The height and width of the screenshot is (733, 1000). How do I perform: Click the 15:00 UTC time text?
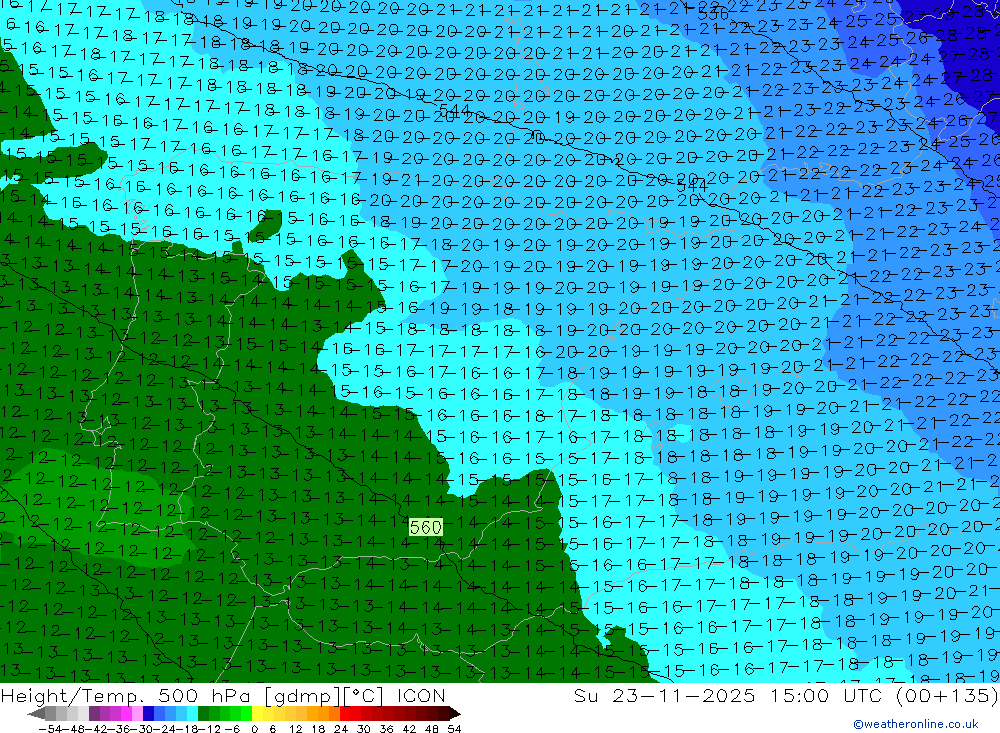point(828,696)
